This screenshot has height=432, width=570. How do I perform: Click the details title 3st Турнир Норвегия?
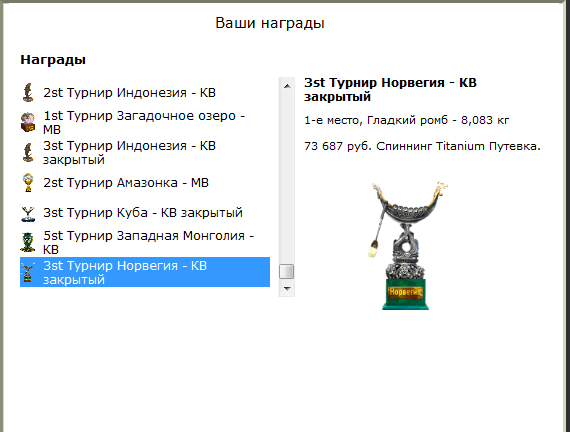[x=390, y=89]
